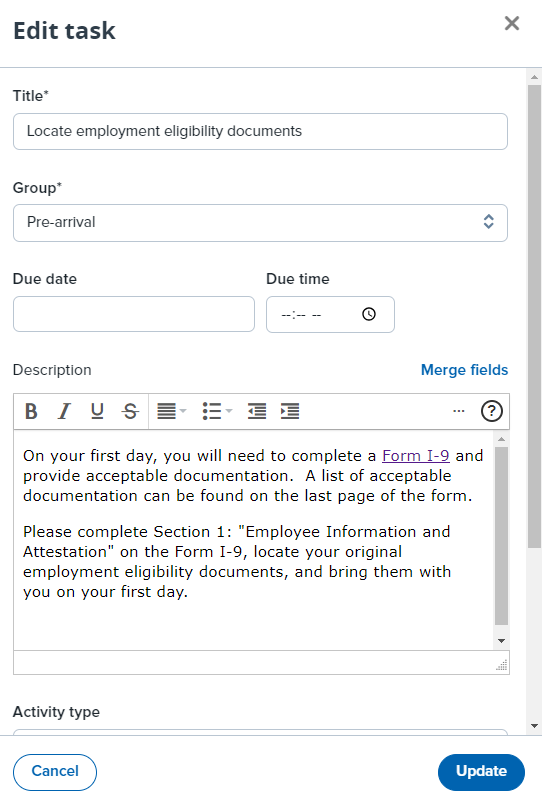Click the Update button
Image resolution: width=542 pixels, height=801 pixels.
click(x=481, y=771)
